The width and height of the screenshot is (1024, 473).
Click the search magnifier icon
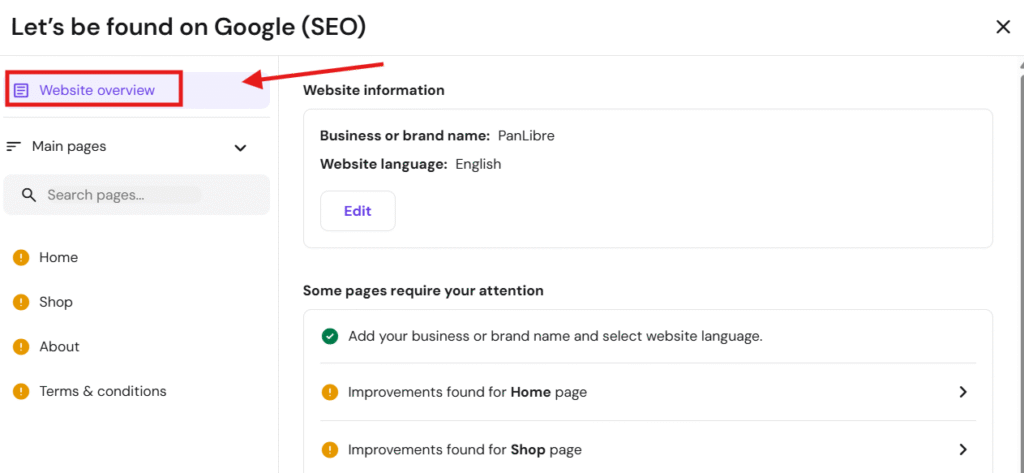click(29, 195)
